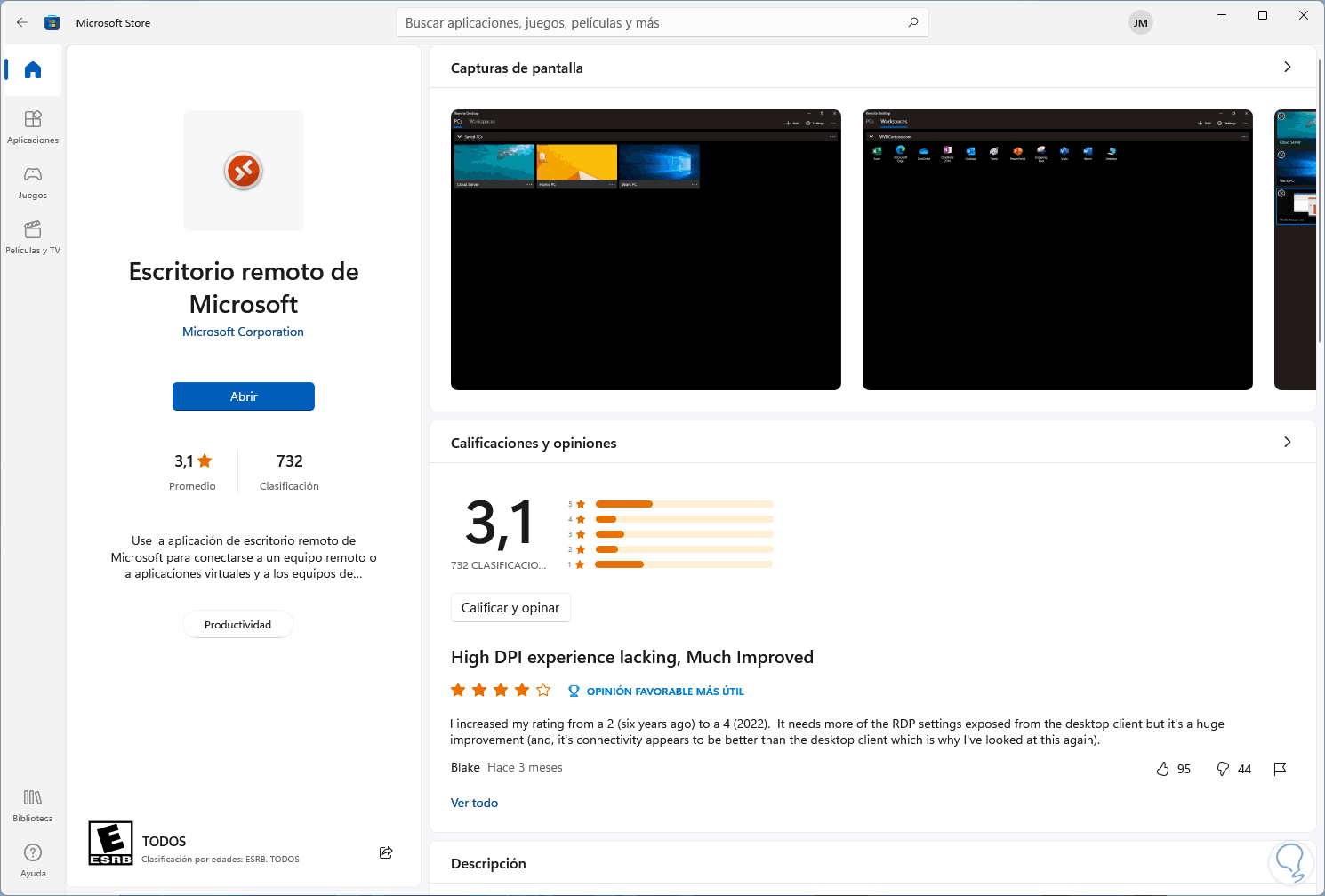Open the Ayuda help page
Screen dimensions: 1325x896
33,860
